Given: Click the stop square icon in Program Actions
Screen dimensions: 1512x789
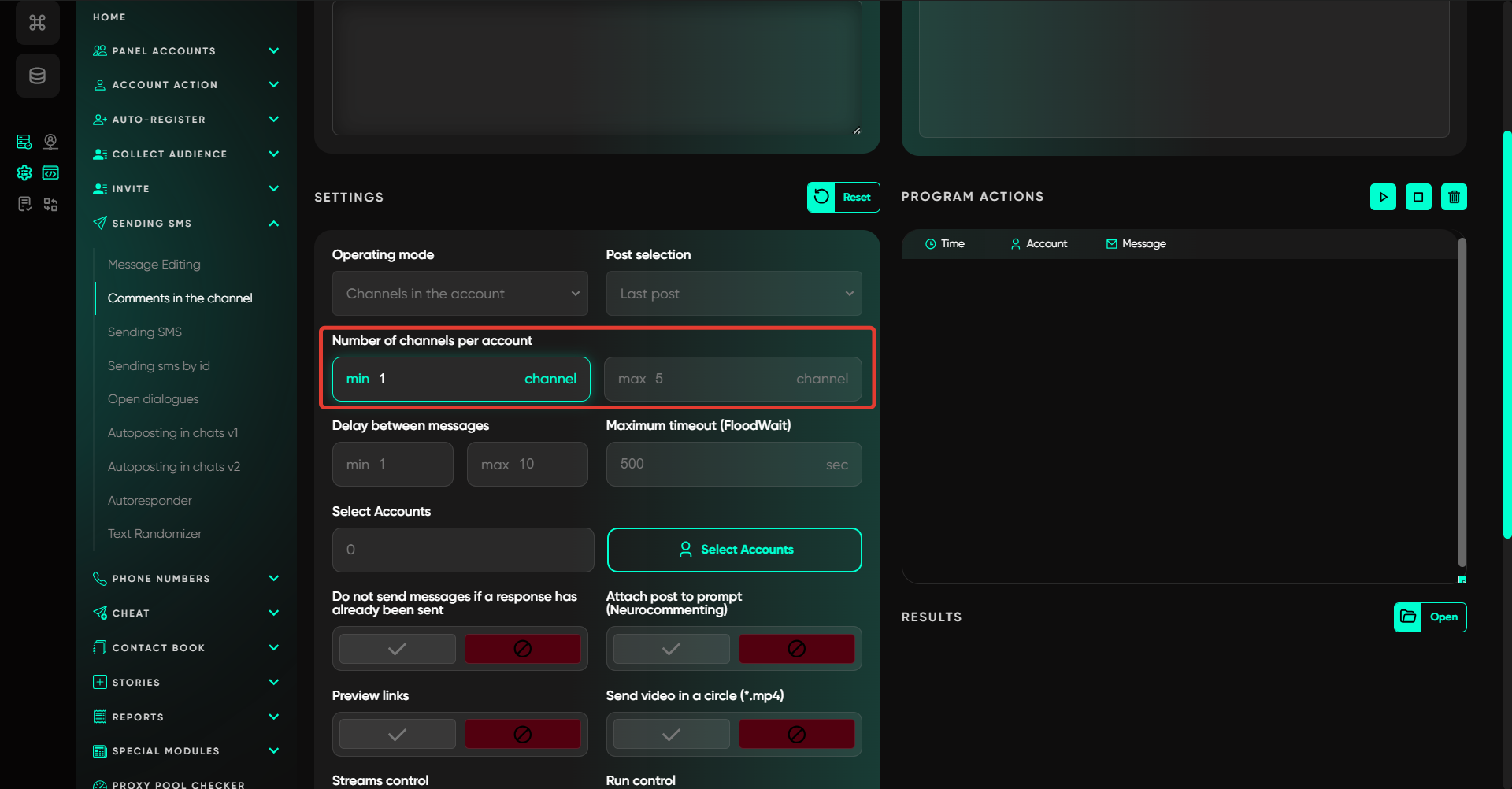Looking at the screenshot, I should [1418, 197].
